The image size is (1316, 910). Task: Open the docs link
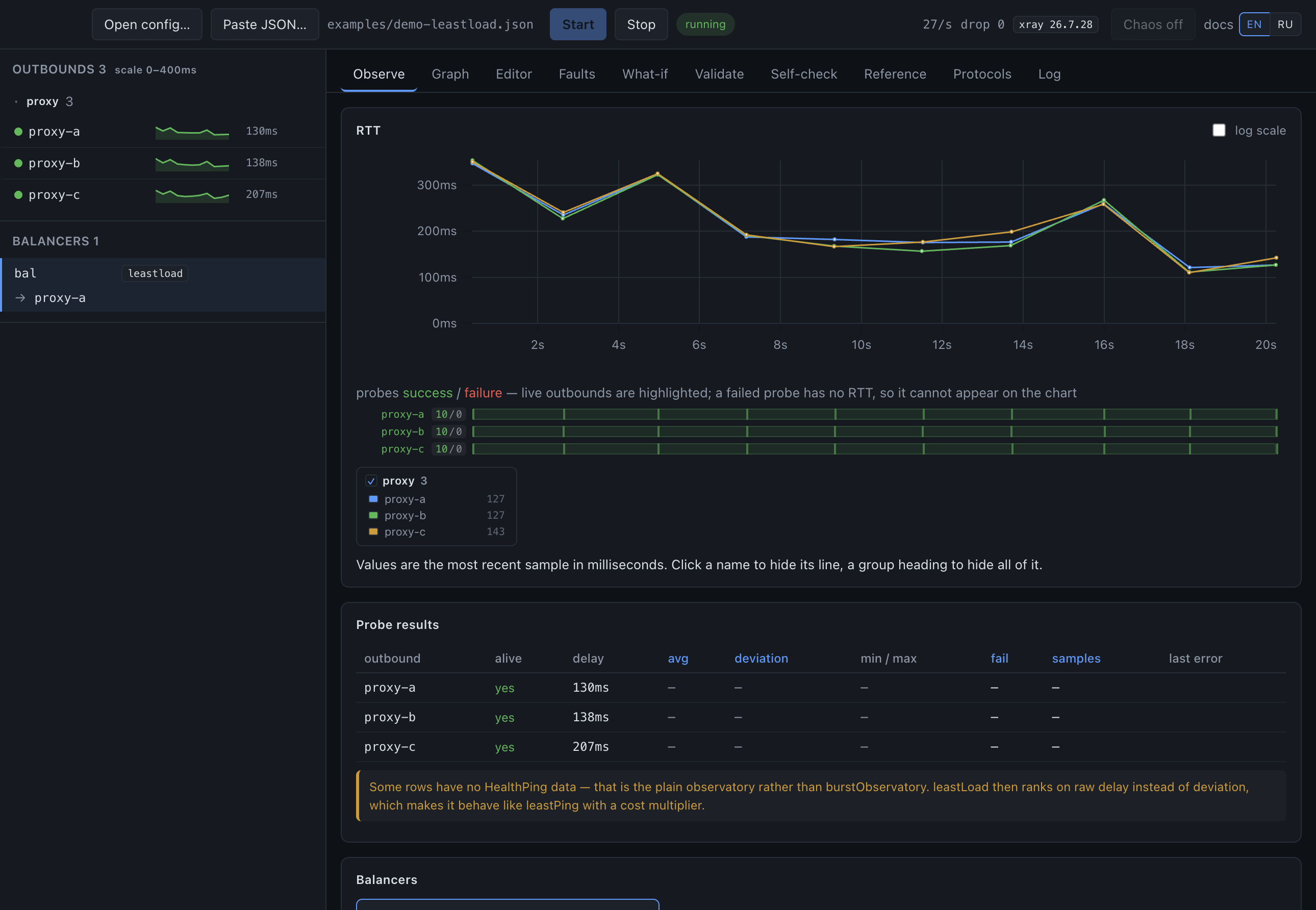click(x=1218, y=24)
